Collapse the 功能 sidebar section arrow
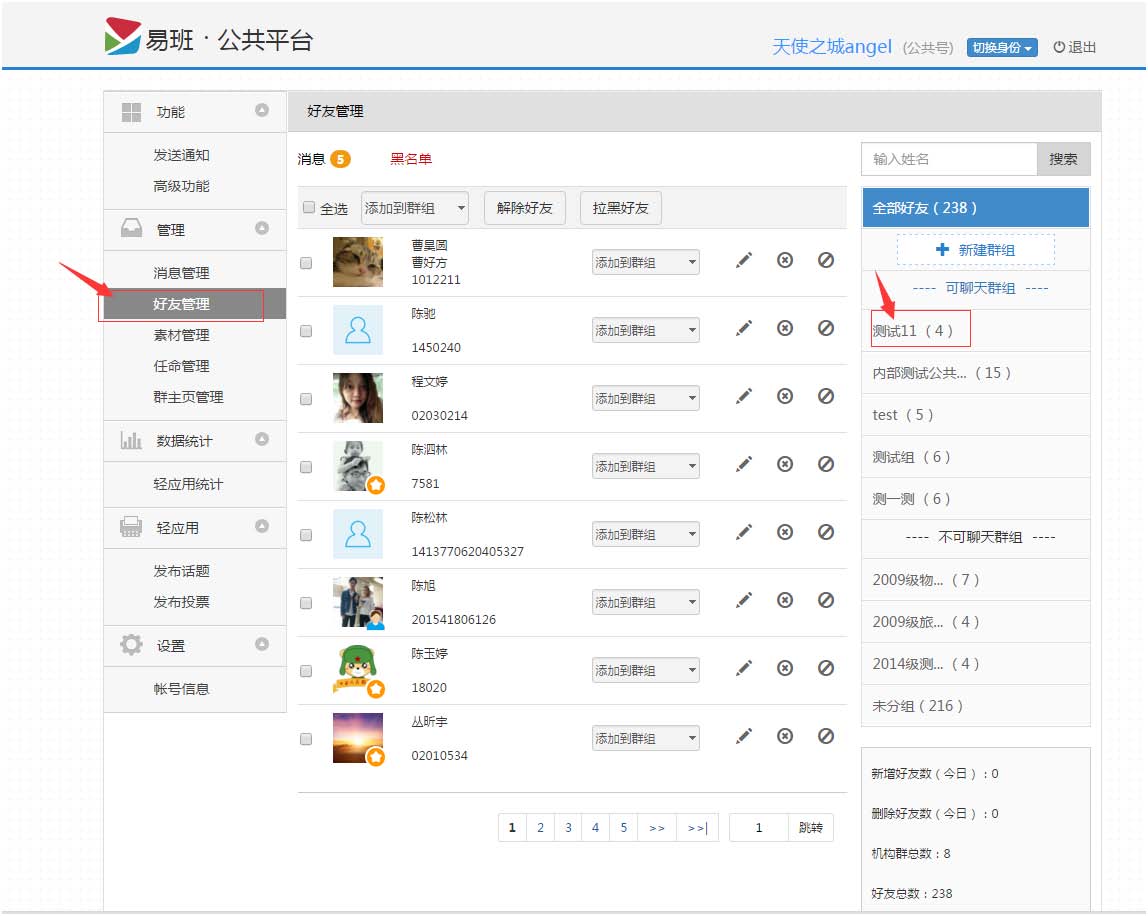Image resolution: width=1148 pixels, height=916 pixels. point(262,111)
